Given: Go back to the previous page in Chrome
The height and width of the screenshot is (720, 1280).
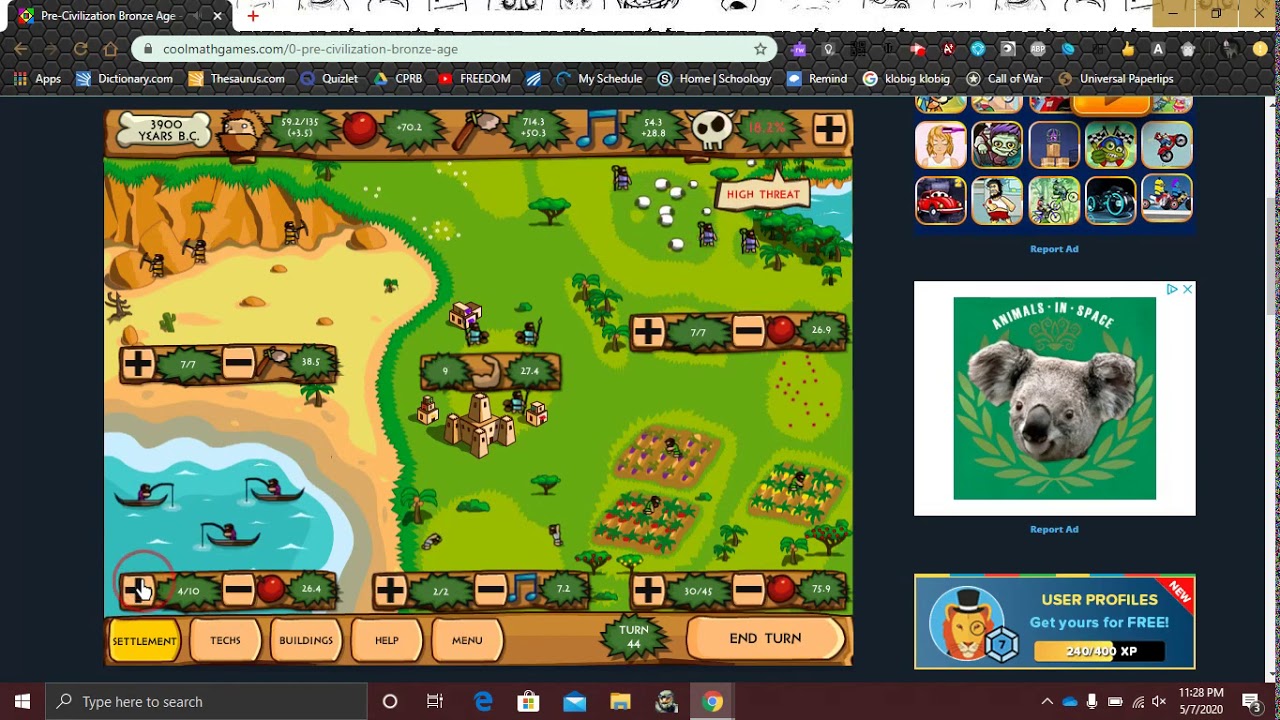Looking at the screenshot, I should [21, 48].
